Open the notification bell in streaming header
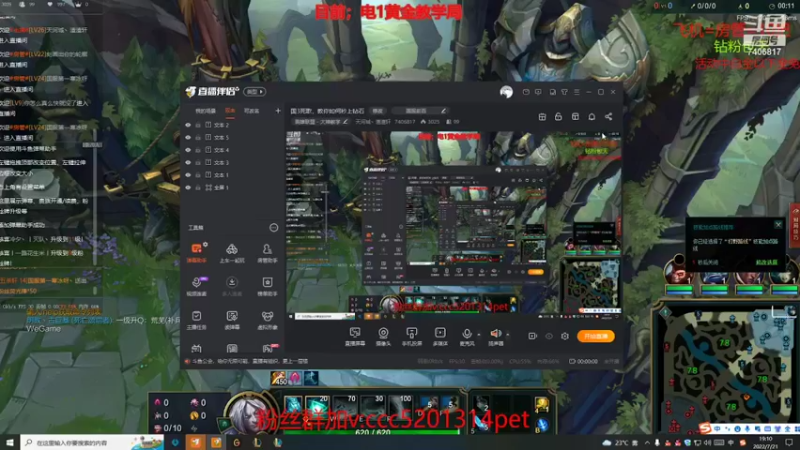Image resolution: width=800 pixels, height=450 pixels. (592, 117)
